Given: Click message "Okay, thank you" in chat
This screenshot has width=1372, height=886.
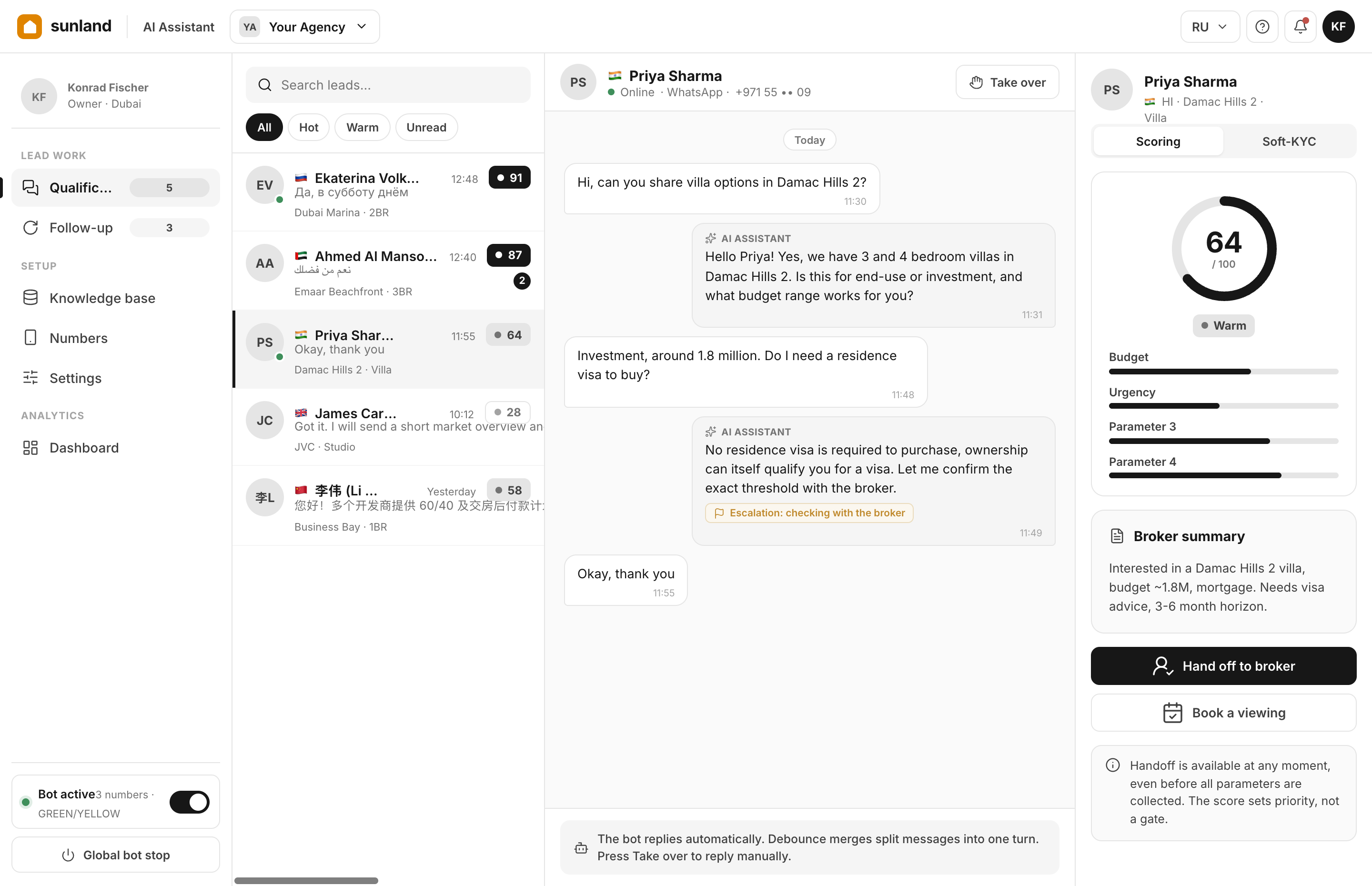Looking at the screenshot, I should [x=625, y=580].
